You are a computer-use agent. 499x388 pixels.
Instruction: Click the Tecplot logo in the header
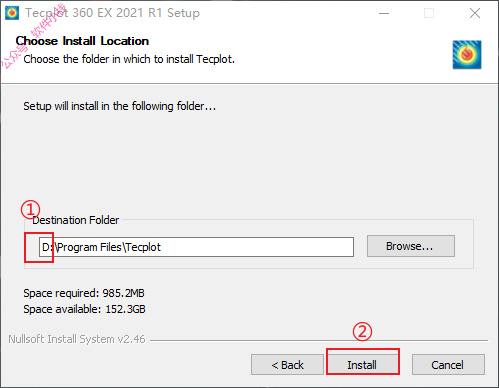click(467, 55)
